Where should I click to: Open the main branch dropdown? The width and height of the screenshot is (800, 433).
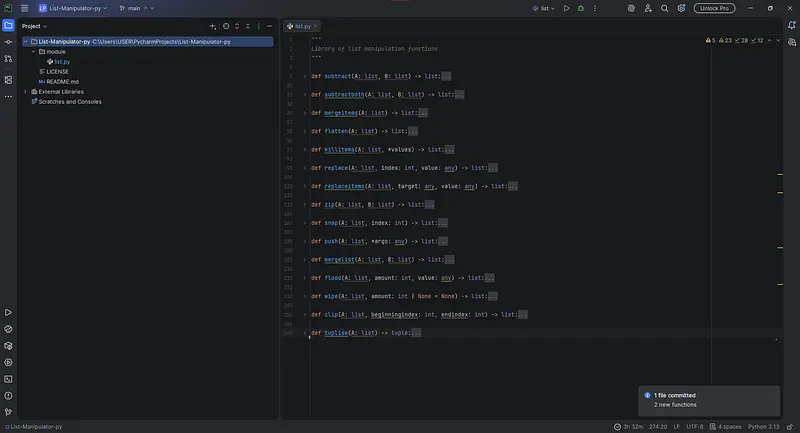(135, 8)
